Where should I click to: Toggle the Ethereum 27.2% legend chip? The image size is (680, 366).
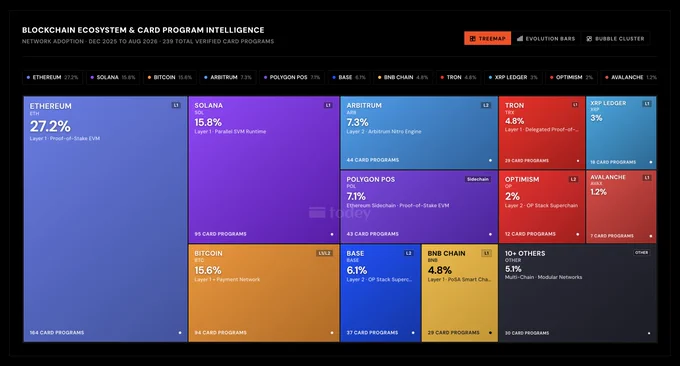point(52,77)
